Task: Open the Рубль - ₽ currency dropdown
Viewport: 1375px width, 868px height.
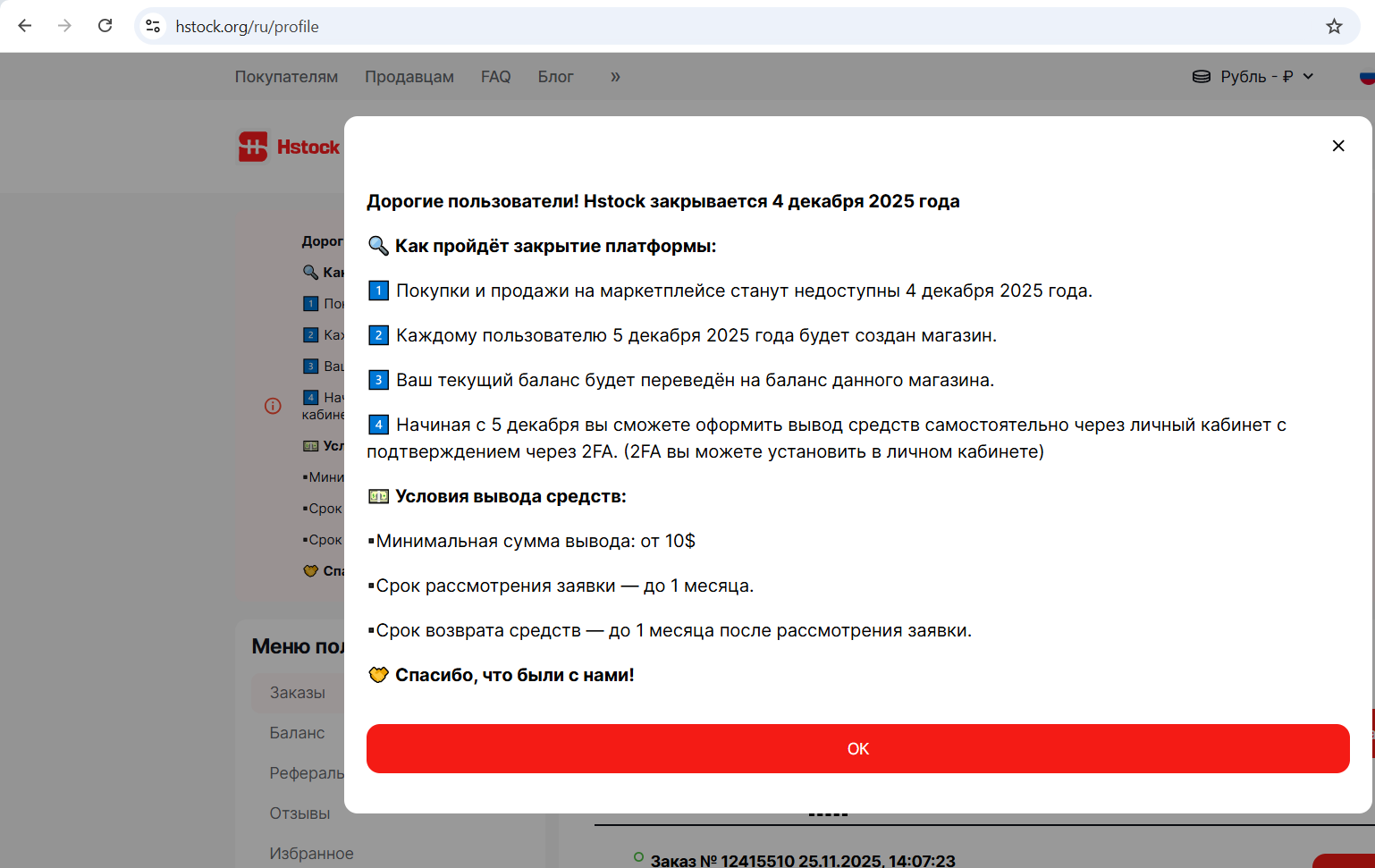Action: 1253,77
